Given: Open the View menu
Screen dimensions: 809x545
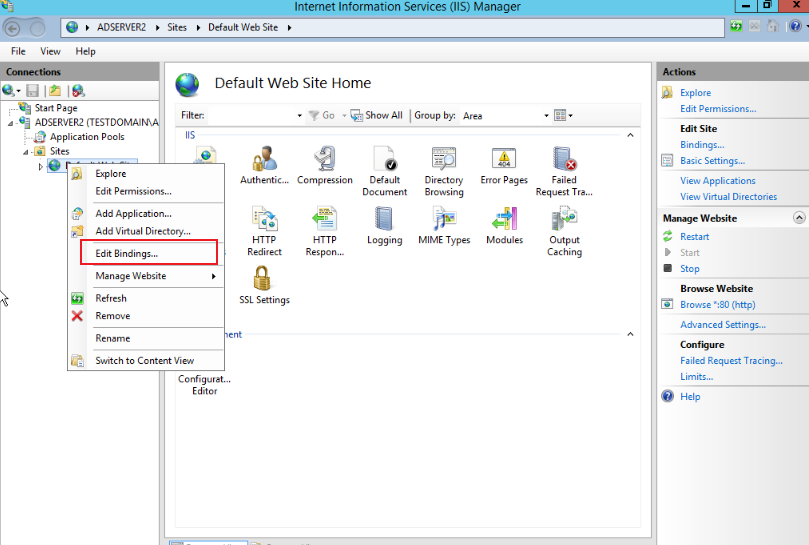Looking at the screenshot, I should (x=50, y=51).
